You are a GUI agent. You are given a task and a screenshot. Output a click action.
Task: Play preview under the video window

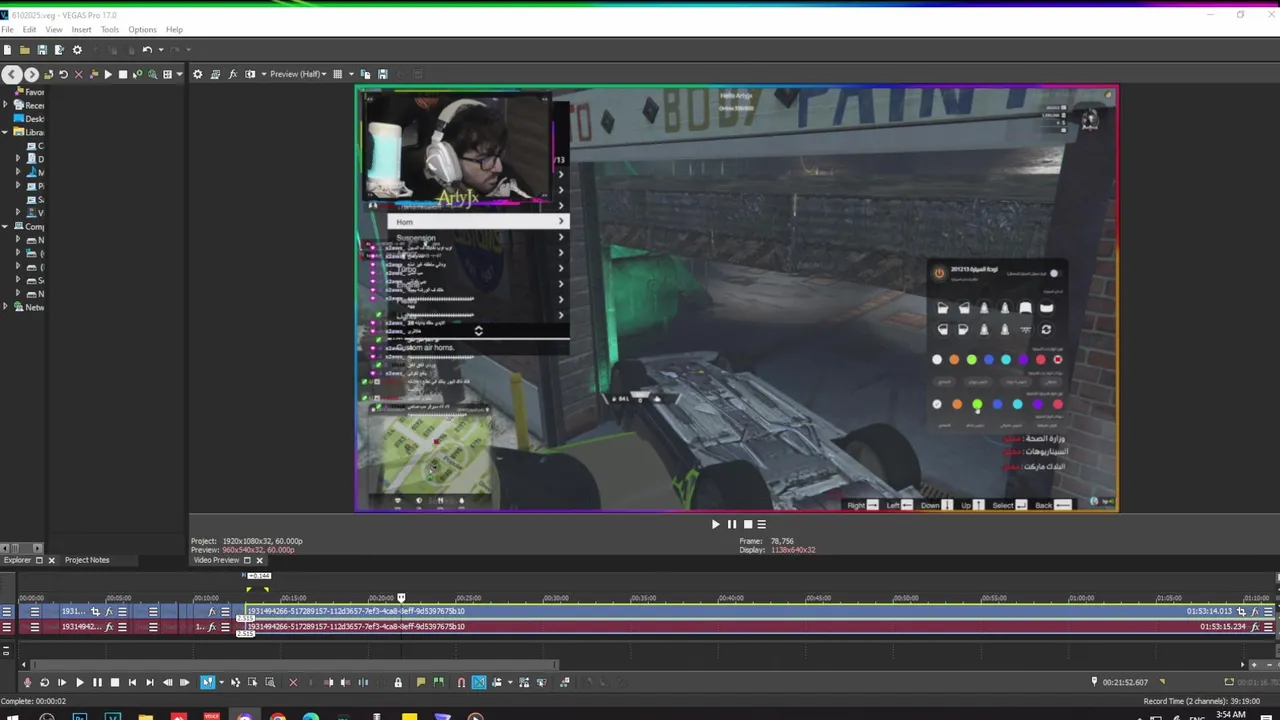pyautogui.click(x=715, y=524)
